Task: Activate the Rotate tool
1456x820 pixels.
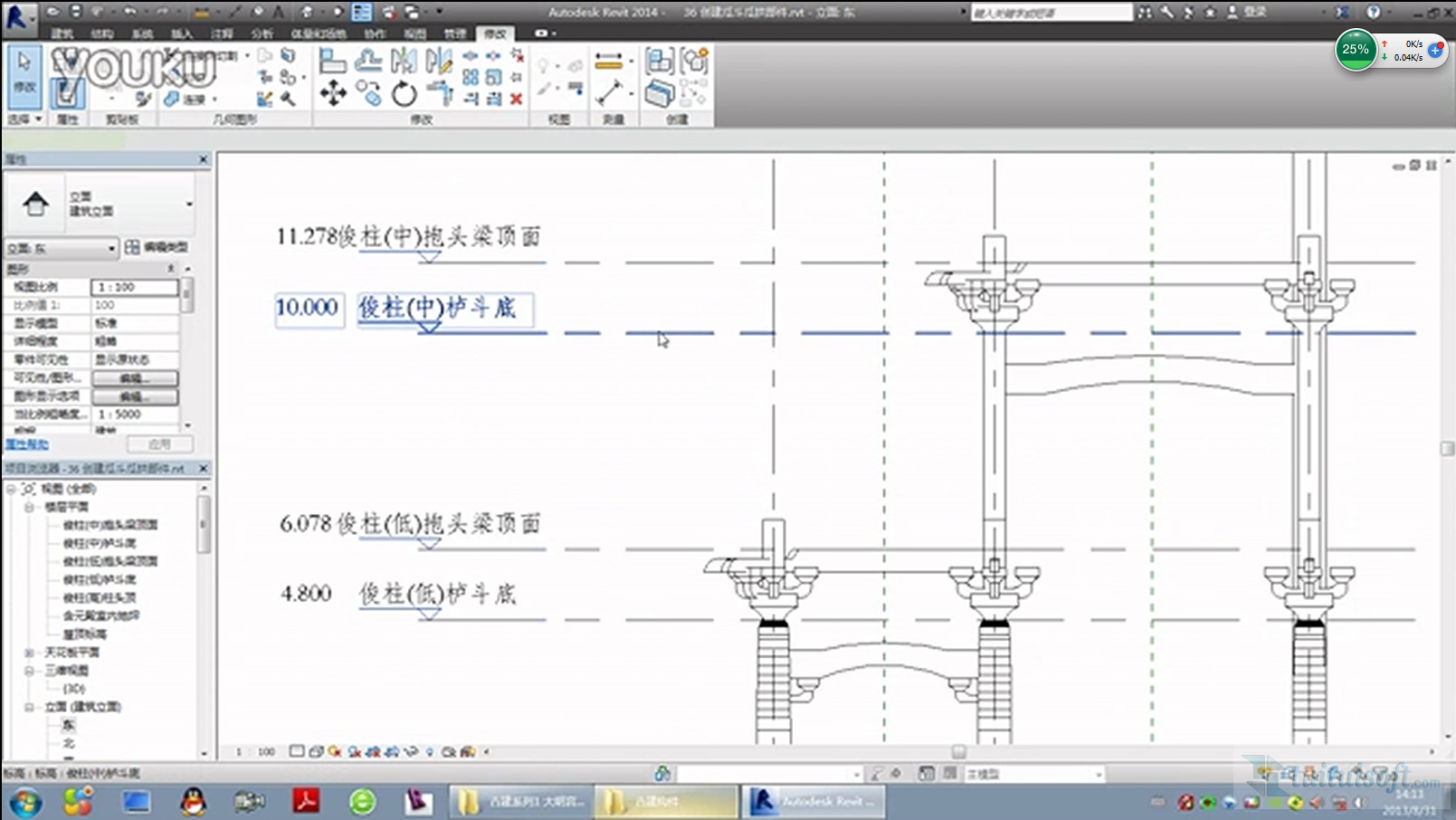Action: pos(404,93)
